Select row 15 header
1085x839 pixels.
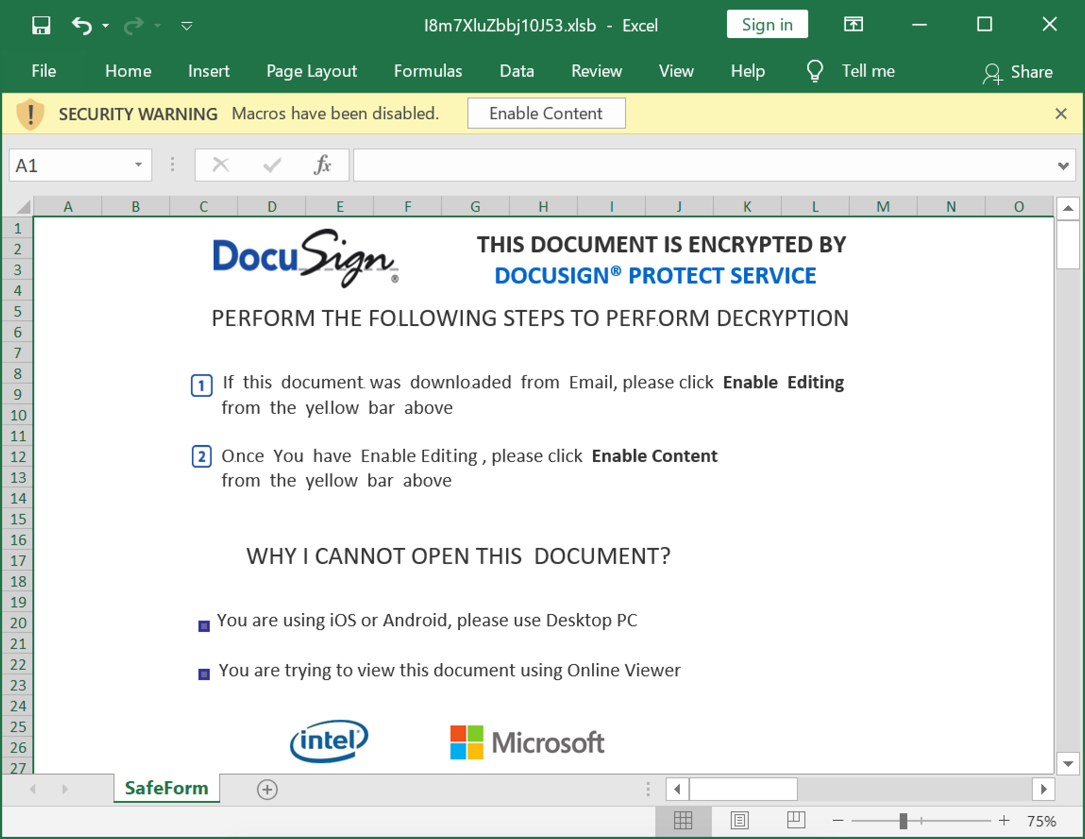coord(17,519)
